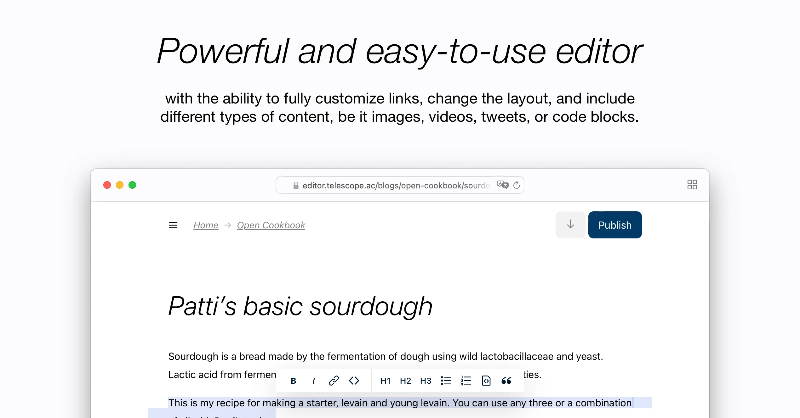Format selection as block quote
Viewport: 800px width, 418px height.
[506, 381]
